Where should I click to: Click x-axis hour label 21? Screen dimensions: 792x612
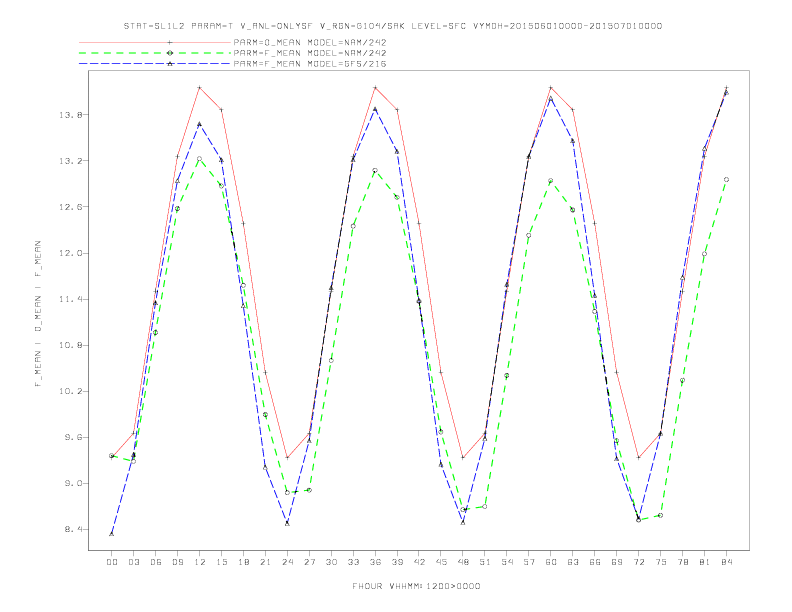point(265,562)
